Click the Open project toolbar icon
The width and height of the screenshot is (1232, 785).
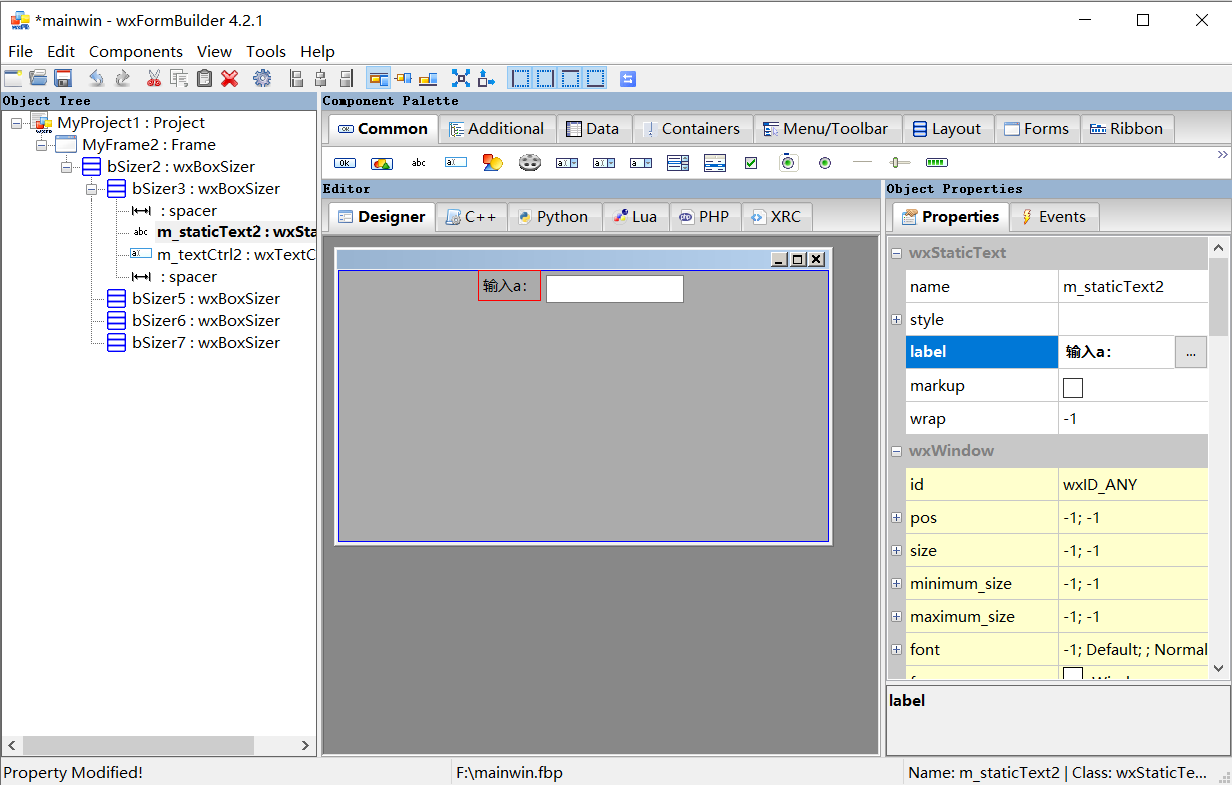tap(37, 78)
